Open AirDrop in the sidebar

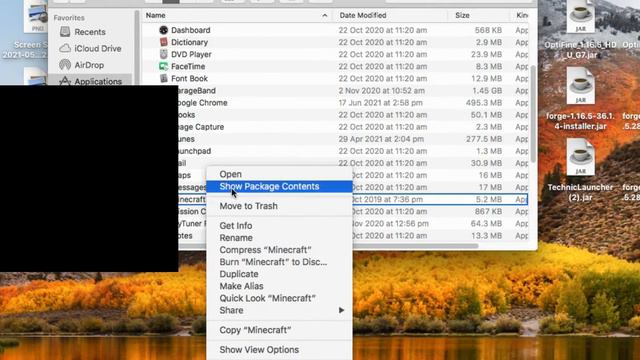pos(89,65)
